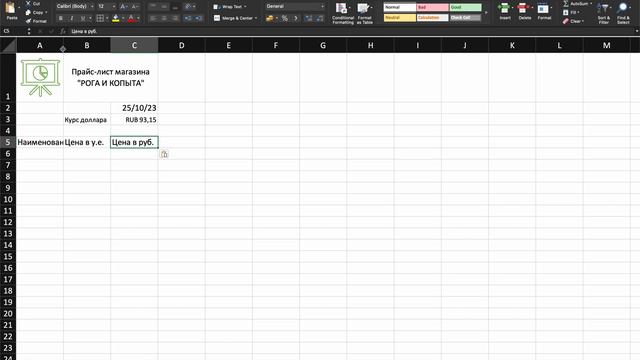This screenshot has height=360, width=640.
Task: Align text to bottom of cell
Action: pyautogui.click(x=175, y=7)
